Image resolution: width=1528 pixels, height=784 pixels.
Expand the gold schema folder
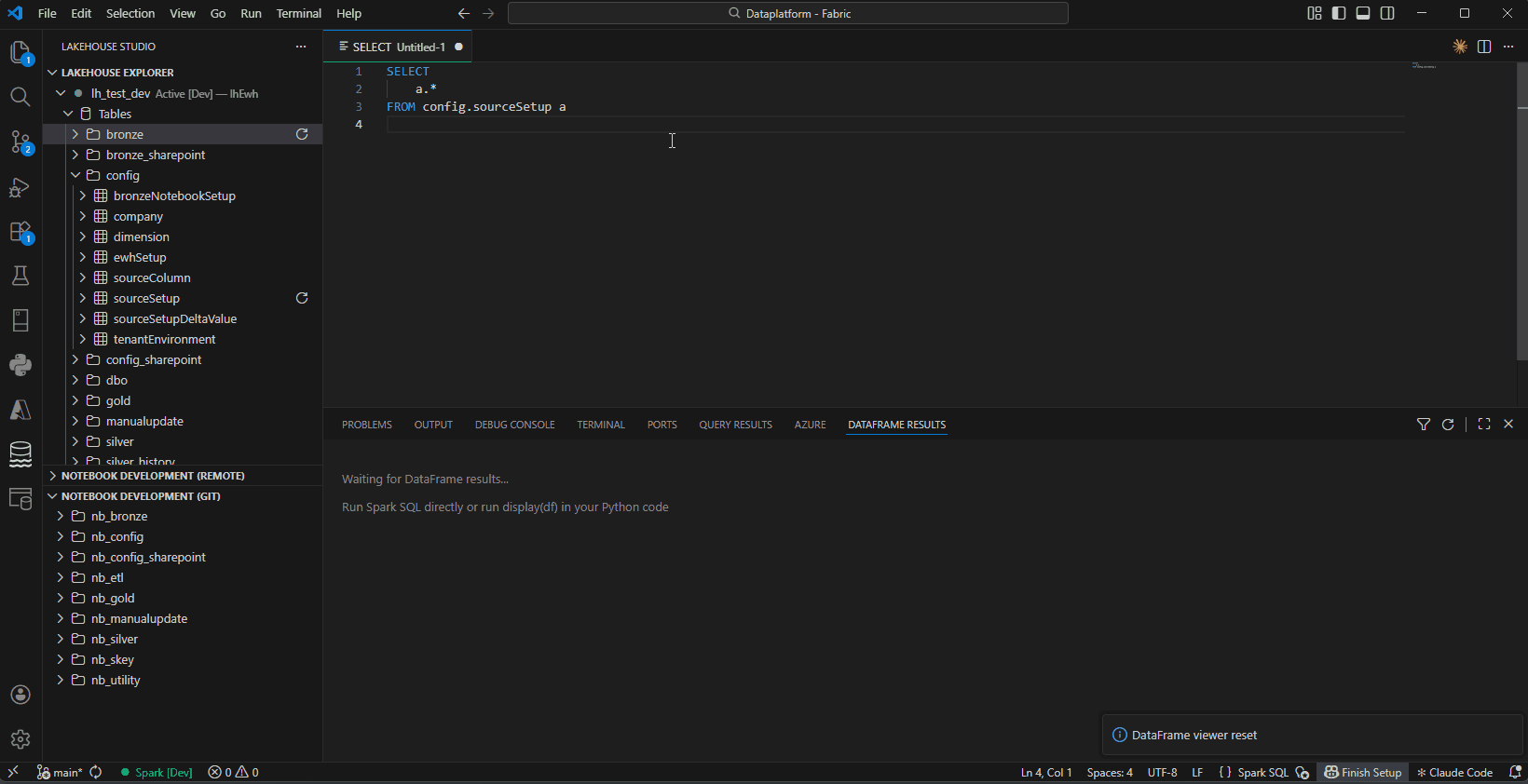tap(75, 400)
